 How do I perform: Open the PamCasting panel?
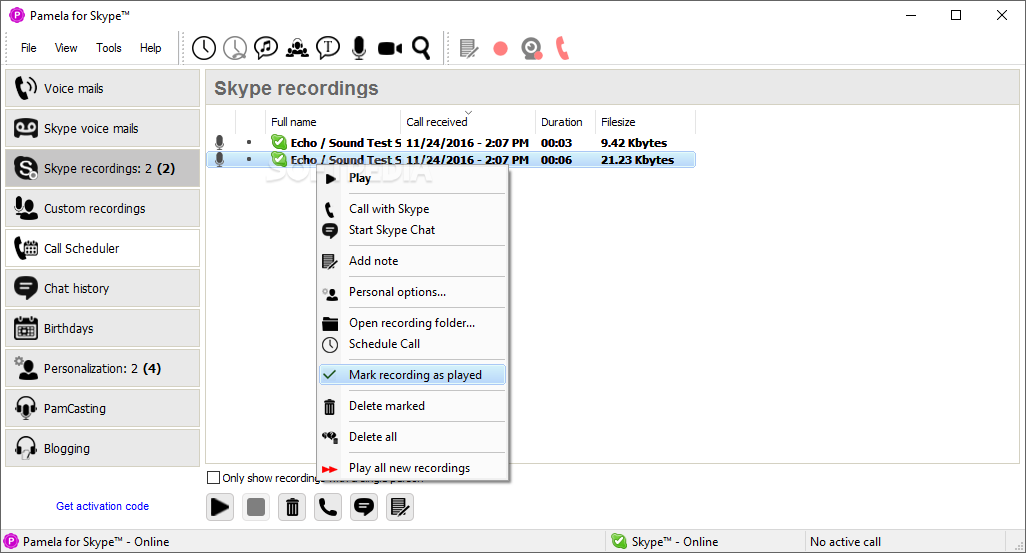pos(102,408)
